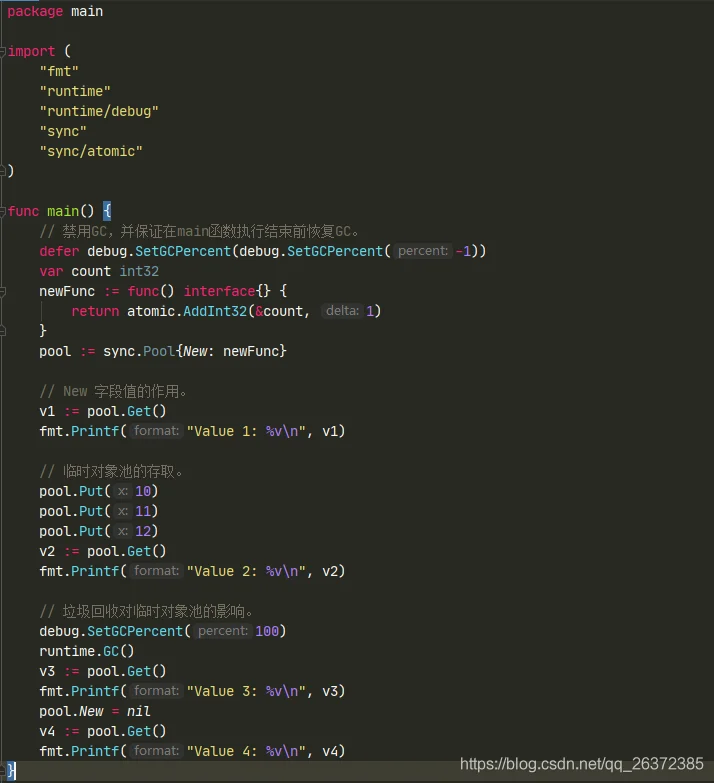Viewport: 714px width, 783px height.
Task: Place cursor on the "package" keyword
Action: click(x=35, y=11)
